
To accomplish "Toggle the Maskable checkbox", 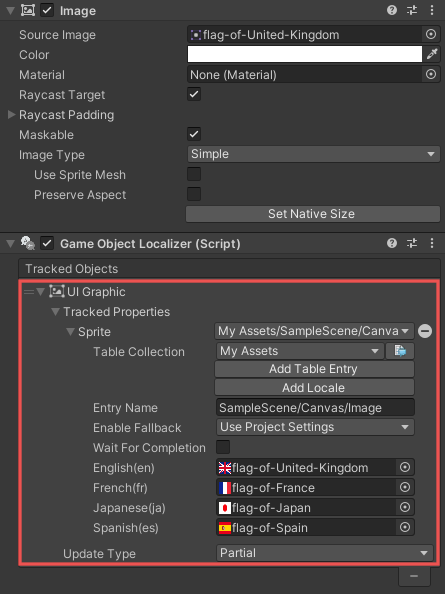I will tap(194, 134).
